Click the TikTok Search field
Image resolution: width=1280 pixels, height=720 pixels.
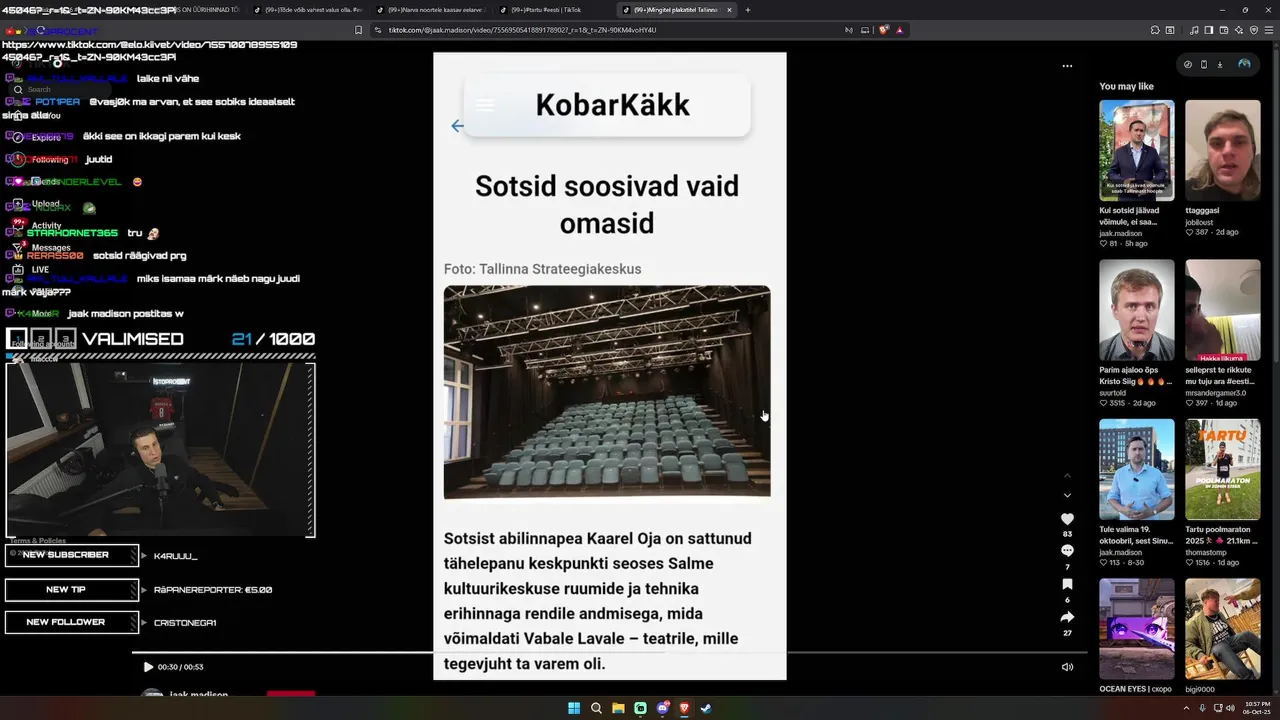[60, 90]
